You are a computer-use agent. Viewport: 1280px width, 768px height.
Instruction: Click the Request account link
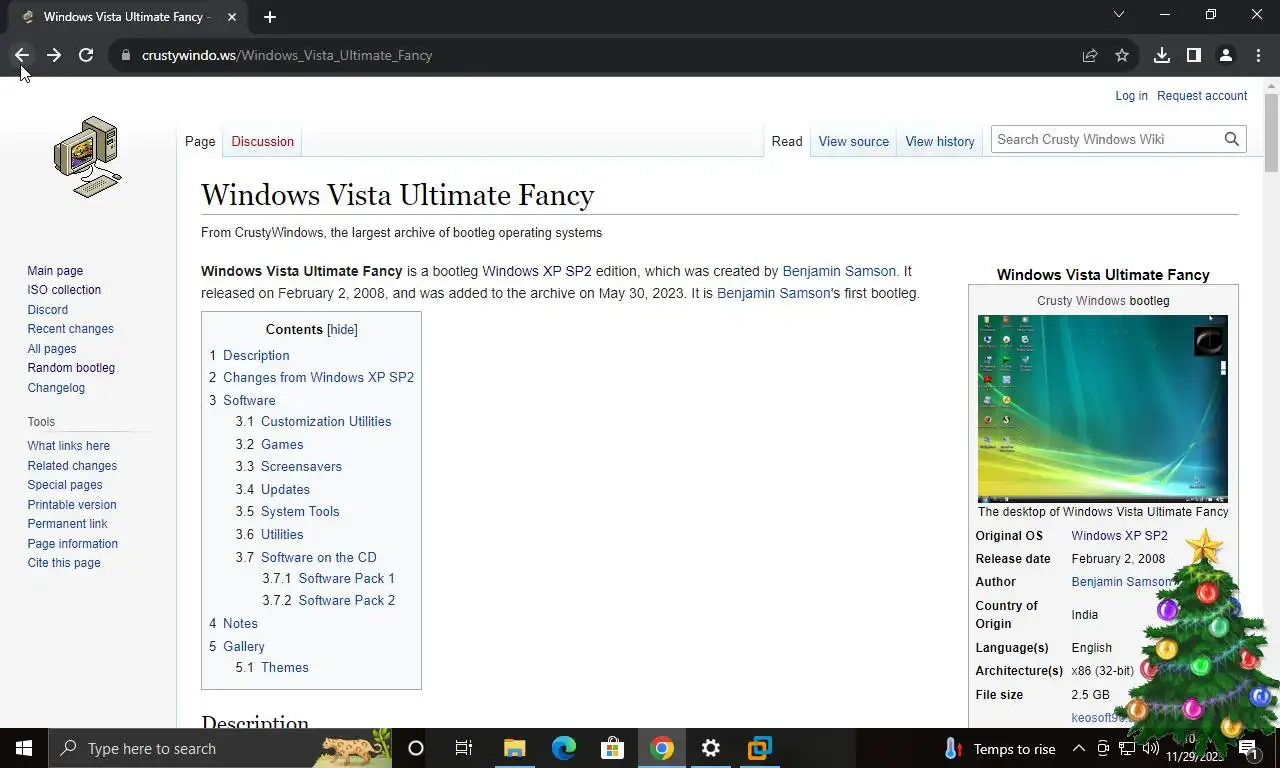coord(1202,96)
